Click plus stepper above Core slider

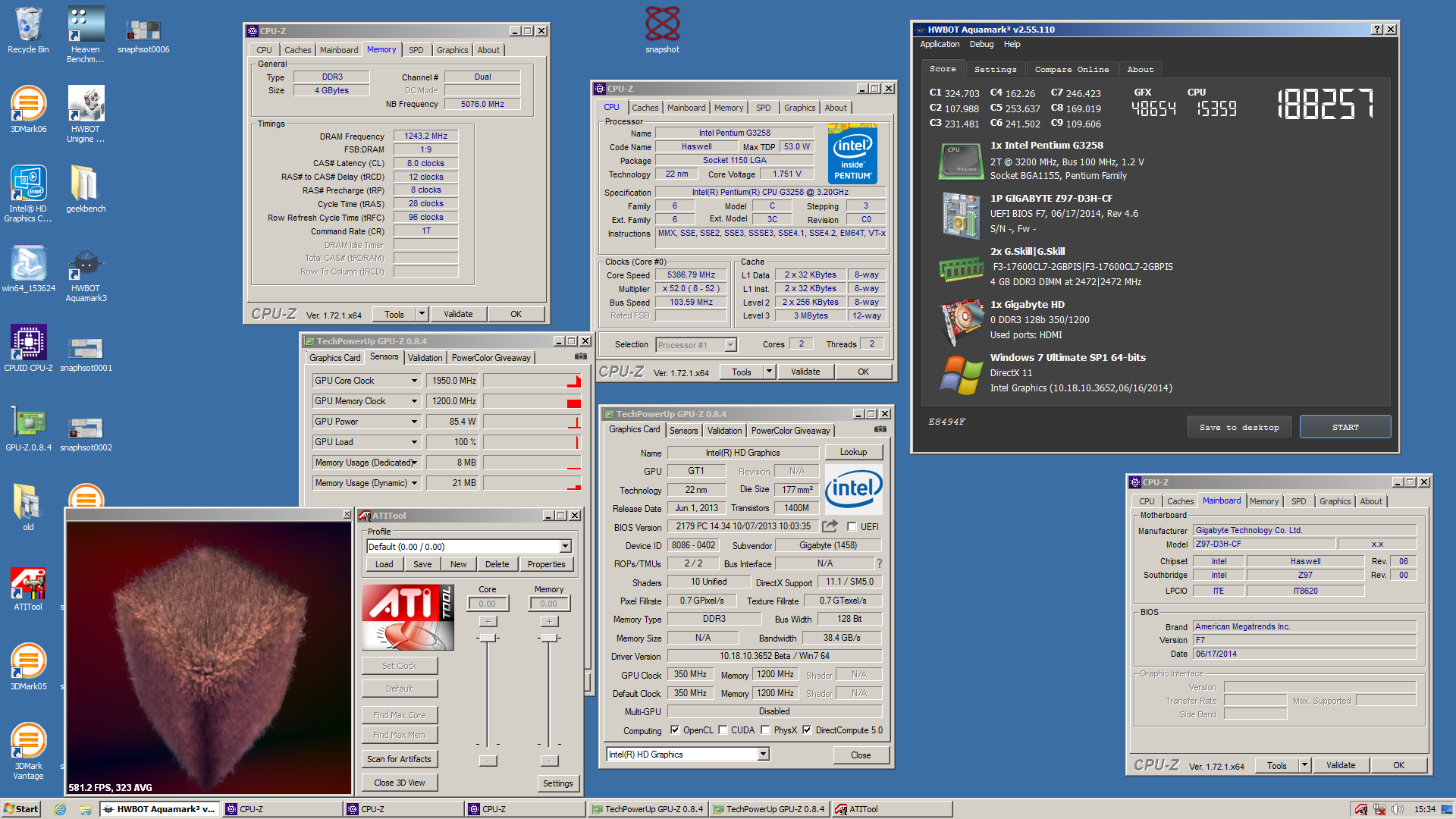(x=488, y=622)
